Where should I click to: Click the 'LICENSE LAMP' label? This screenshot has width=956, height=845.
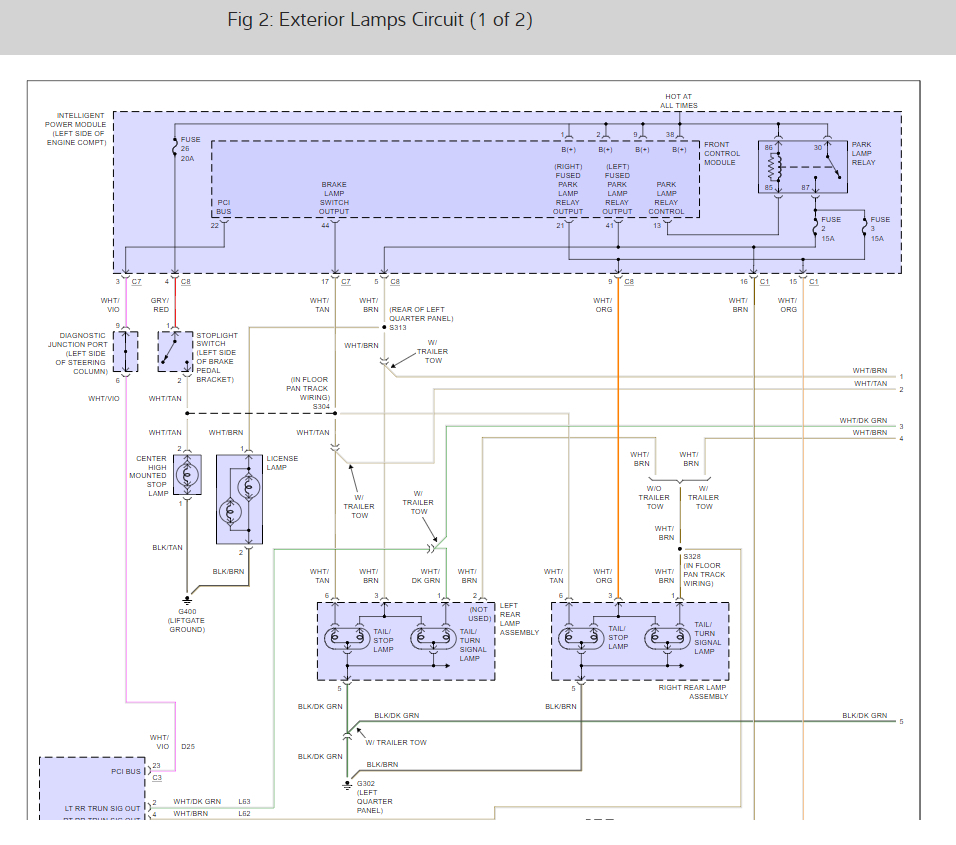(282, 463)
